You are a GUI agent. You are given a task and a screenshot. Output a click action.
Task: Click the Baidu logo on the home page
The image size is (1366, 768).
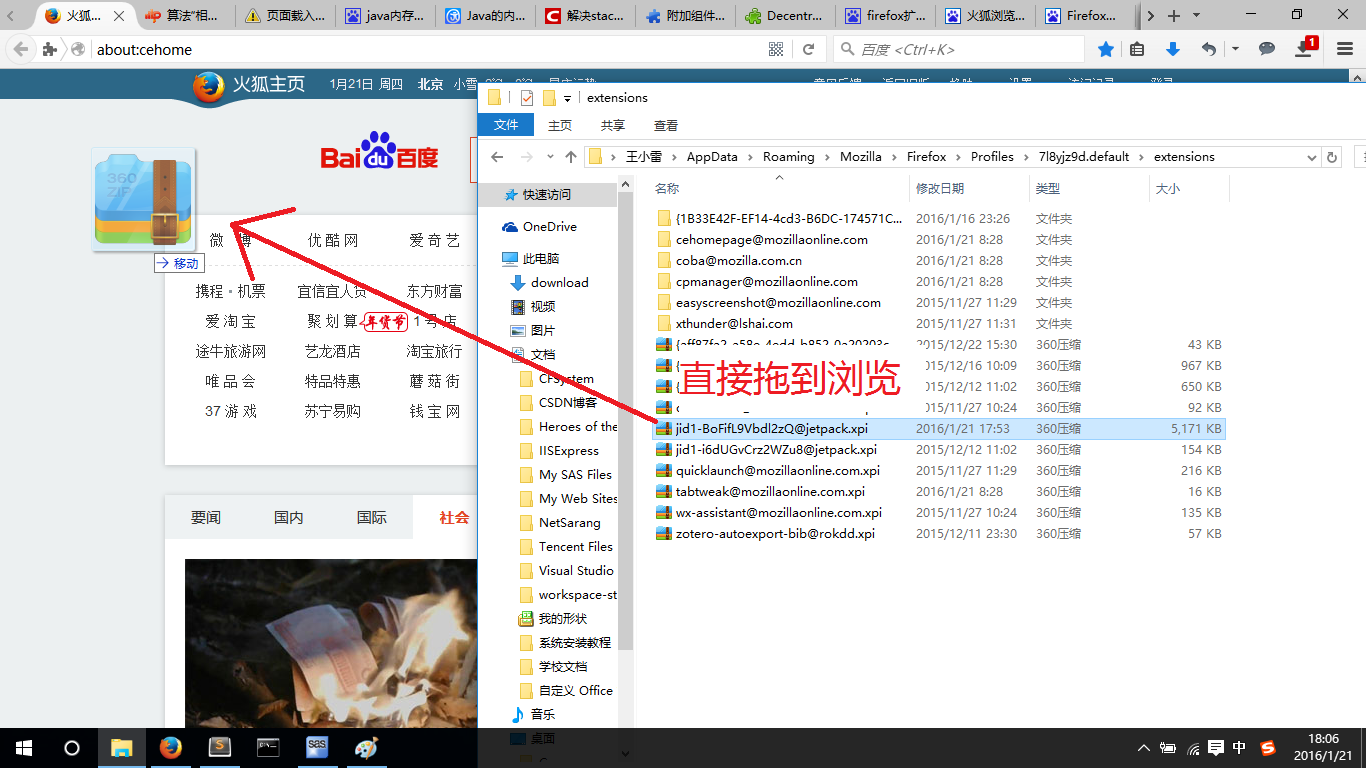(379, 151)
